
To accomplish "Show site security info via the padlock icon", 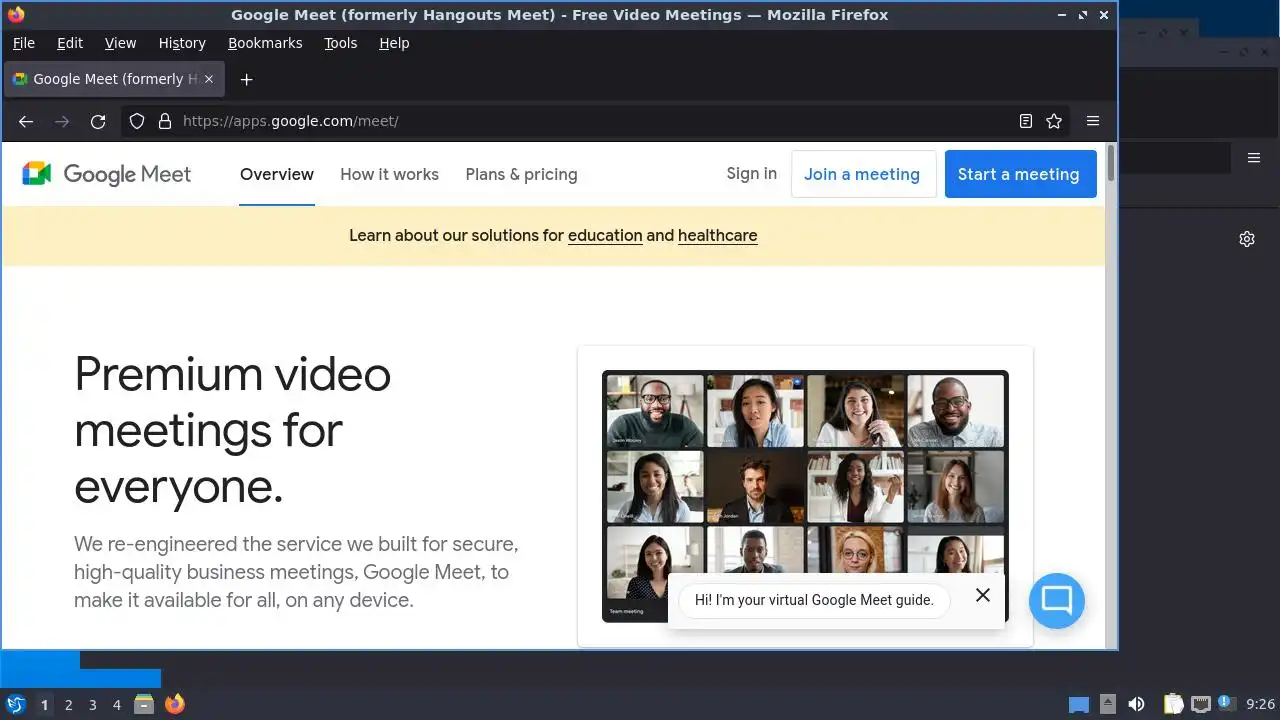I will point(165,121).
